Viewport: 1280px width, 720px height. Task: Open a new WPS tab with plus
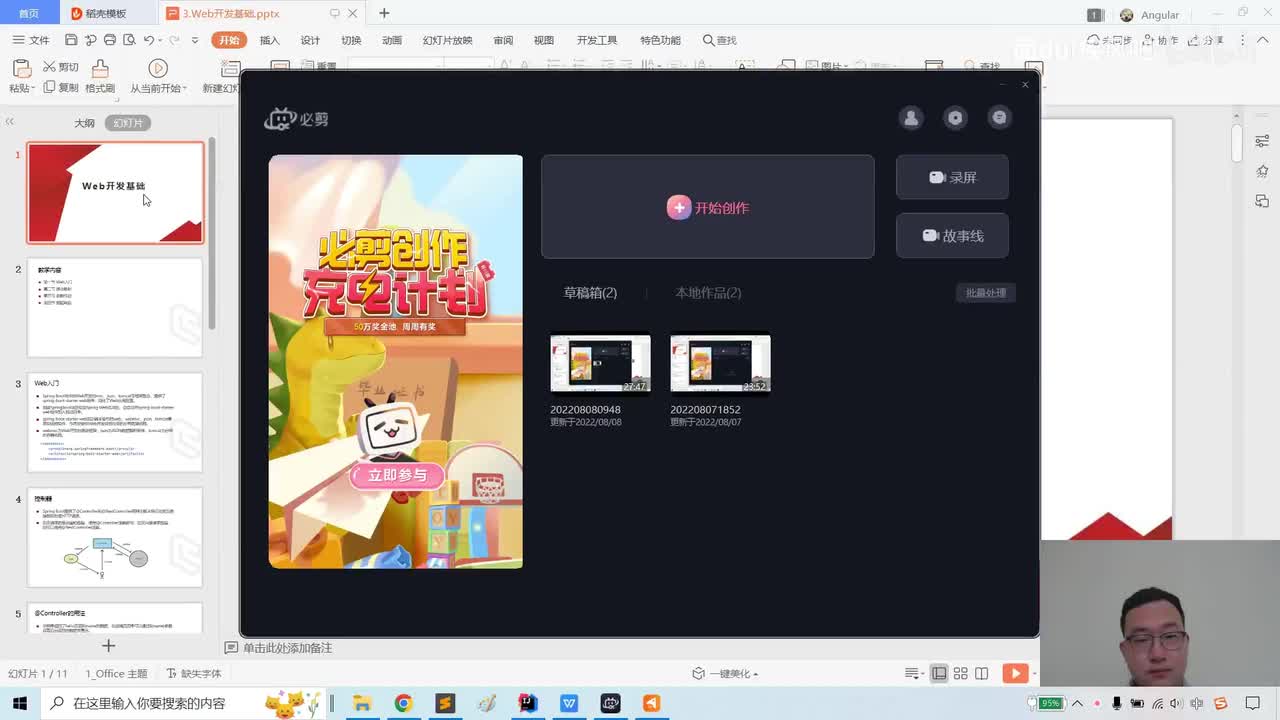(384, 13)
